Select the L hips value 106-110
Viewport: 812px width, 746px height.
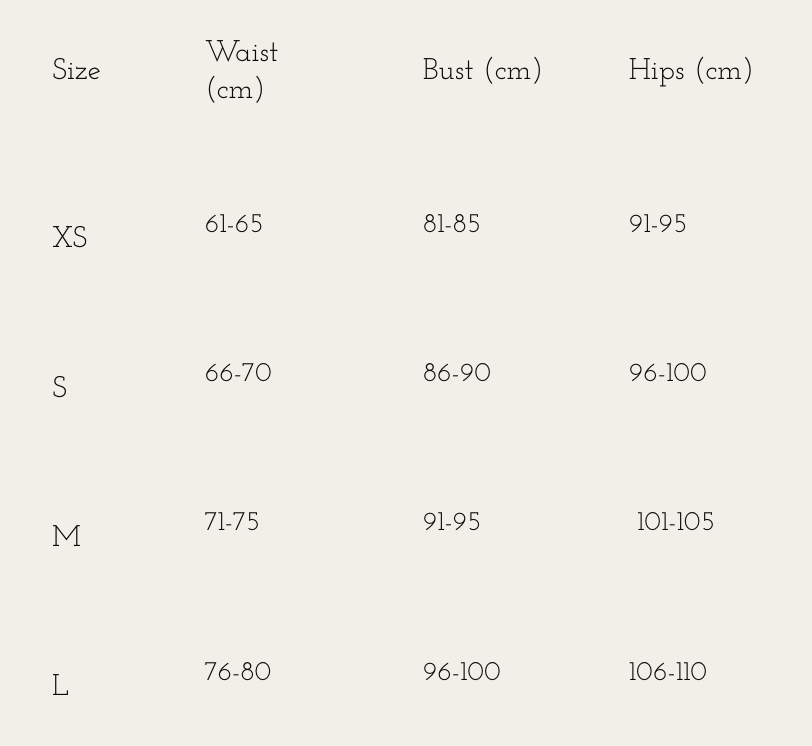[667, 672]
